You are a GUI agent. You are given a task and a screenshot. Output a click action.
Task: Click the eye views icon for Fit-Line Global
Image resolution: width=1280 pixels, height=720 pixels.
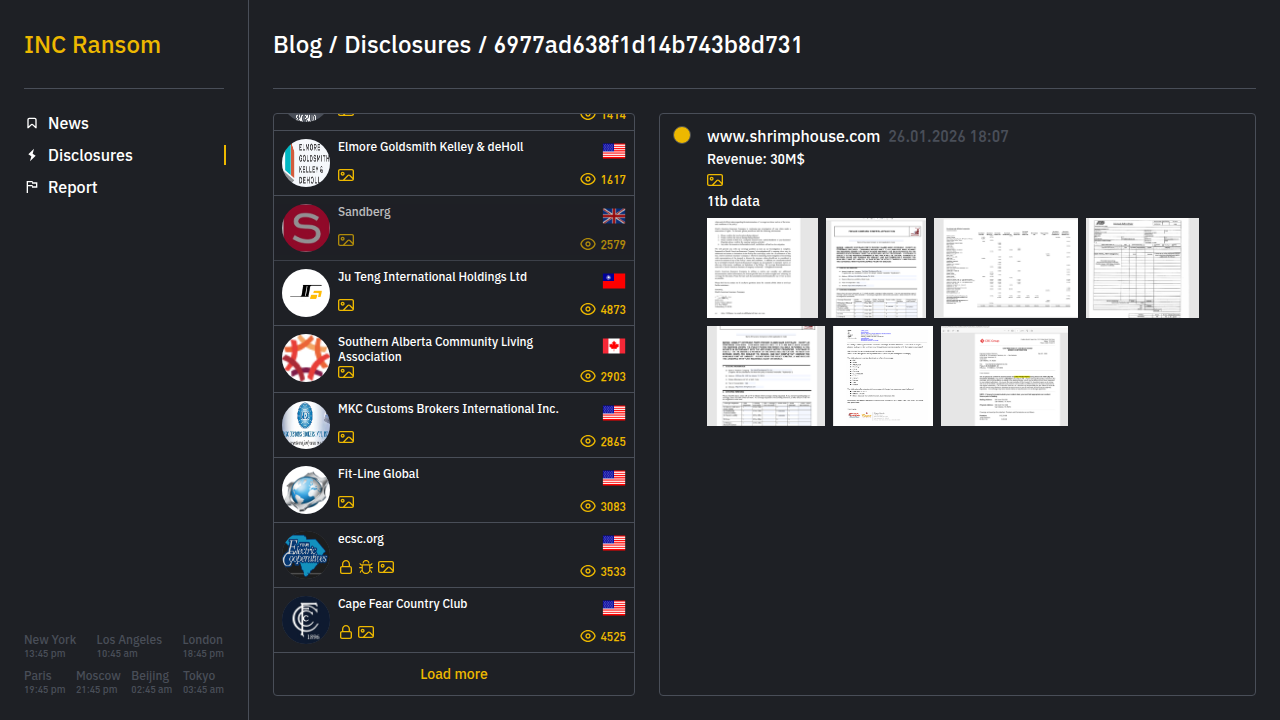click(x=588, y=506)
